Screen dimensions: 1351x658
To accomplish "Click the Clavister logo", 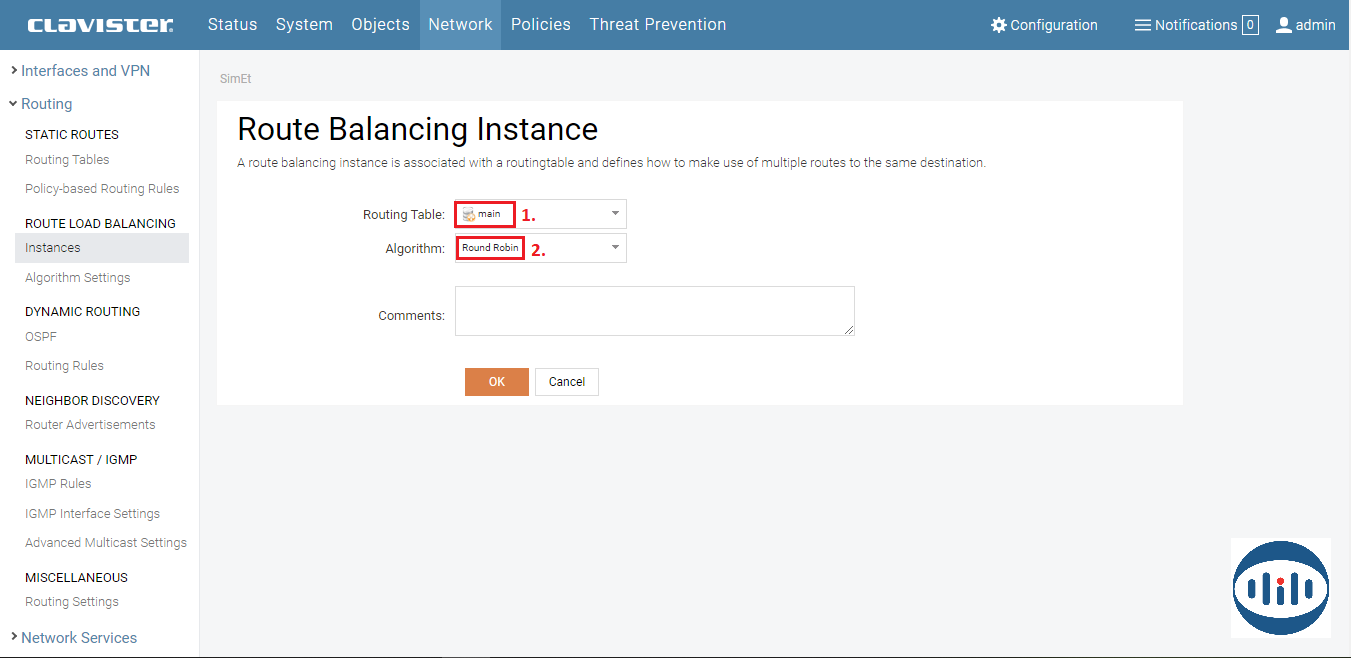I will [x=100, y=25].
